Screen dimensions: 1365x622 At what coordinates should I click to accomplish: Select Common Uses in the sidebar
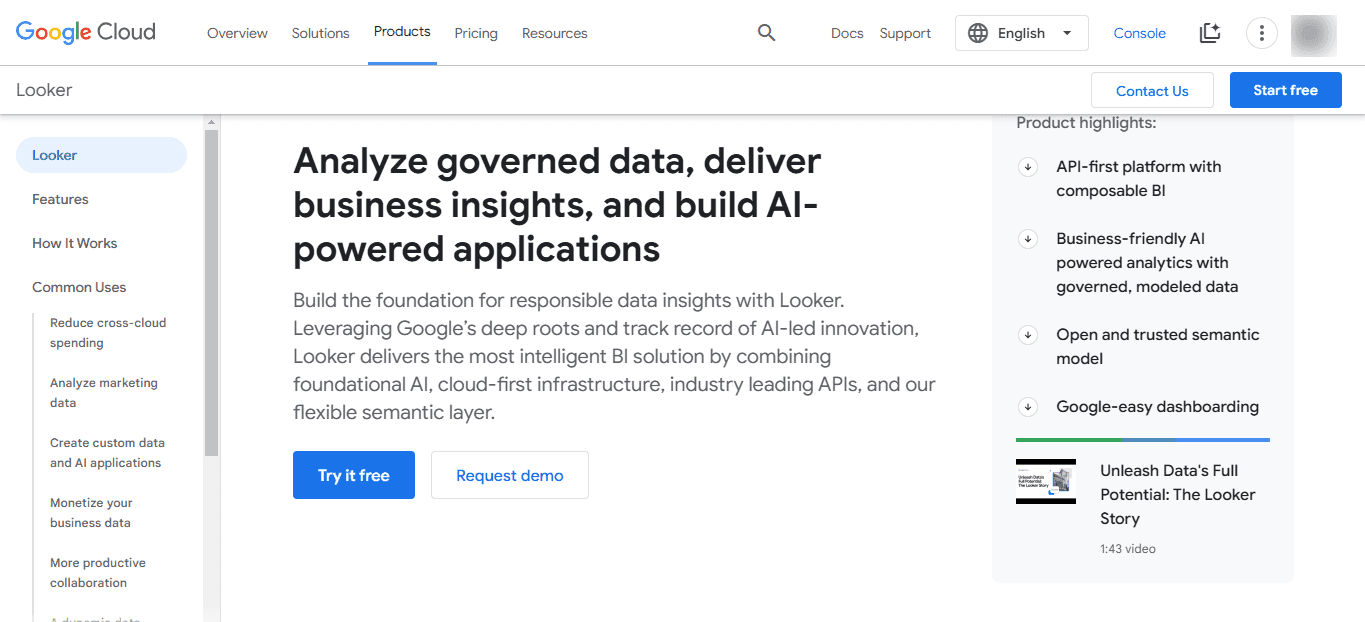79,287
